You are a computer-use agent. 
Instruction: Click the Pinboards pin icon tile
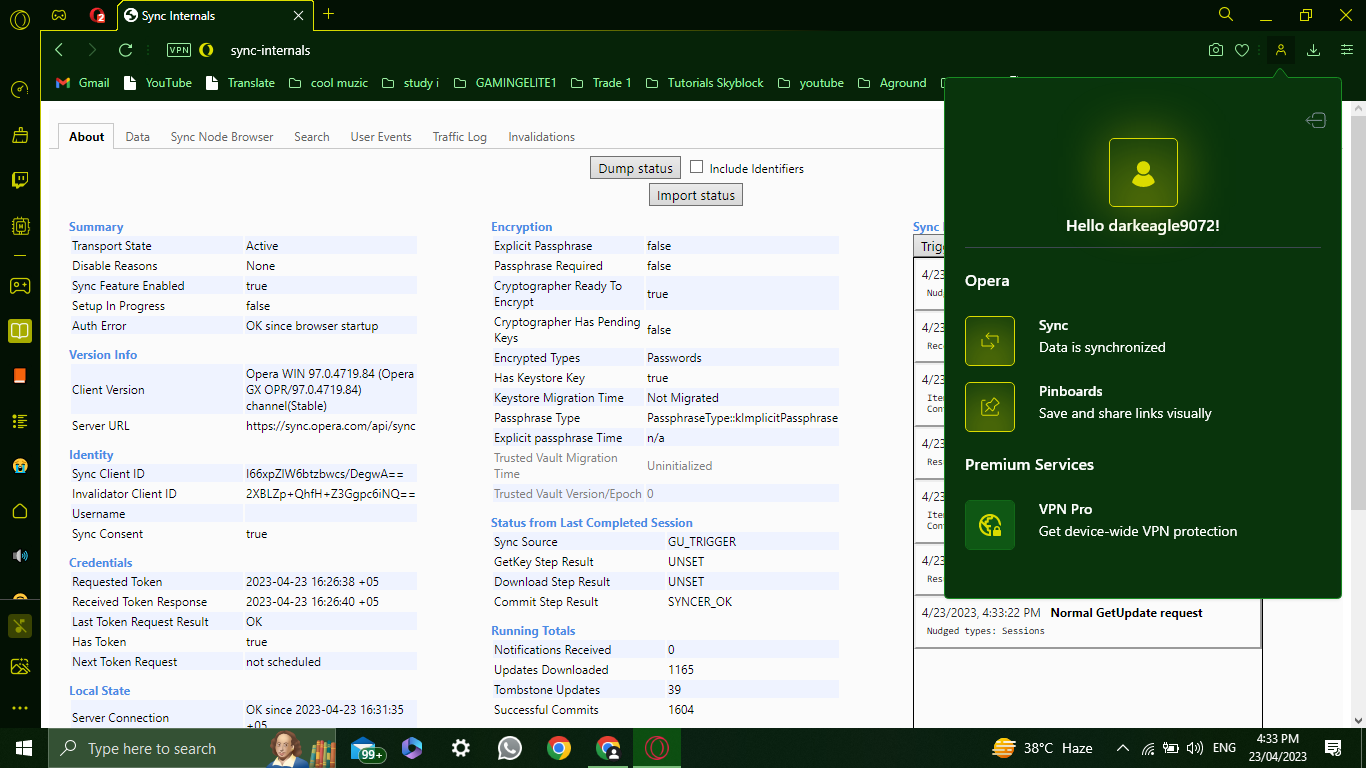990,407
